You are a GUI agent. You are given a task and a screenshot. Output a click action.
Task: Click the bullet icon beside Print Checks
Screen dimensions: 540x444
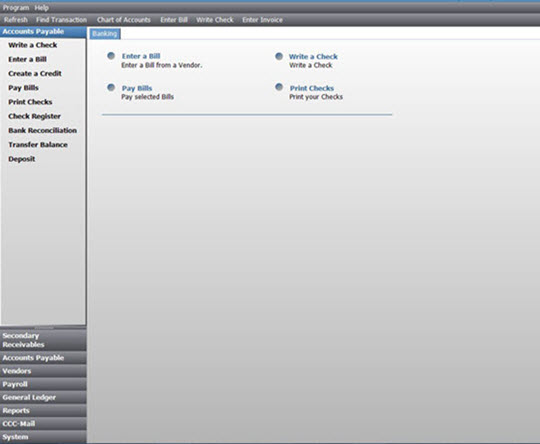[x=279, y=87]
